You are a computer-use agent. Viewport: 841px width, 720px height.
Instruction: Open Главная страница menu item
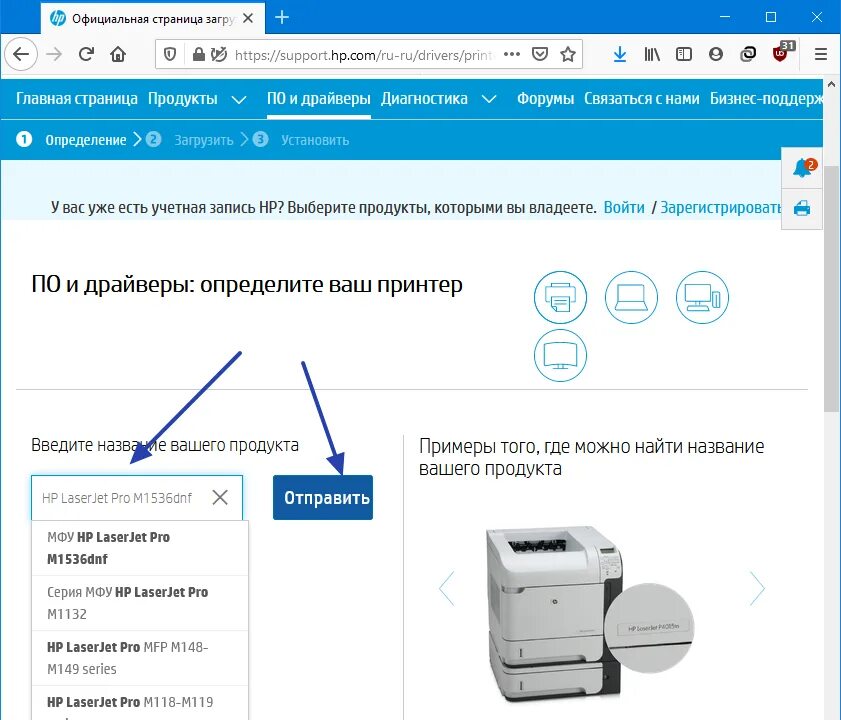77,99
